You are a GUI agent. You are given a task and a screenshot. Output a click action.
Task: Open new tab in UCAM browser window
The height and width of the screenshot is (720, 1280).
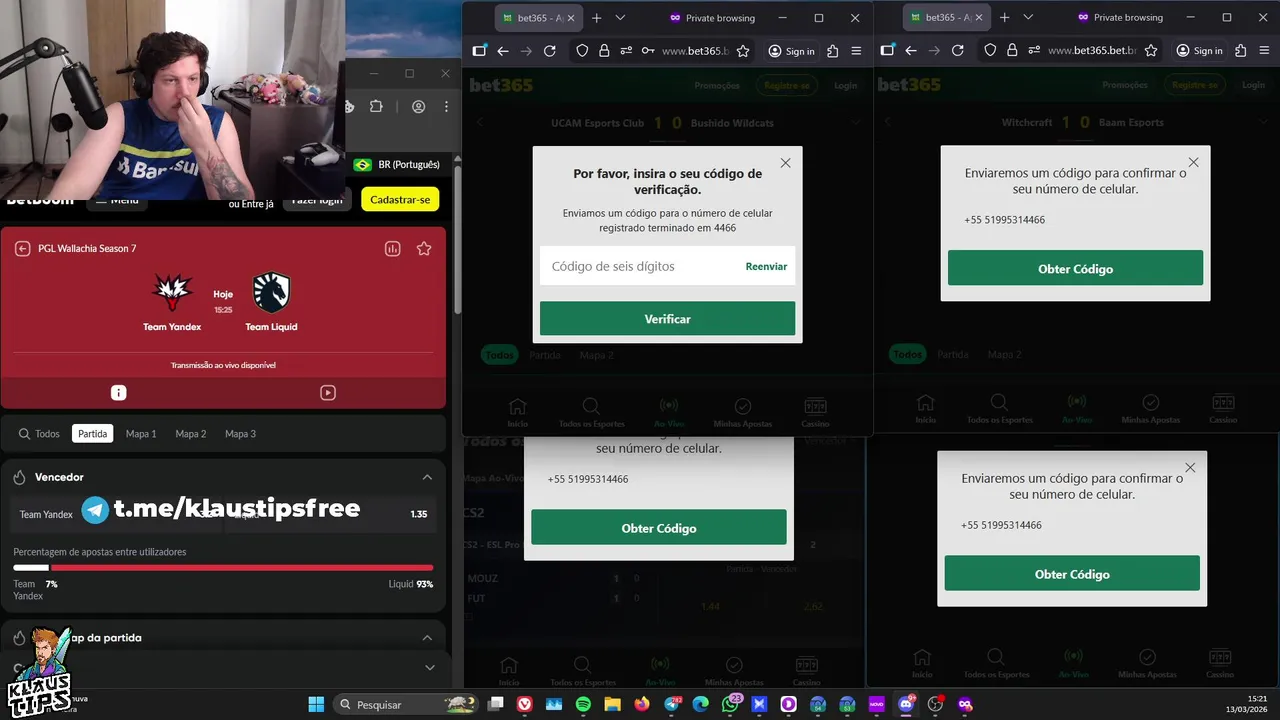[596, 18]
